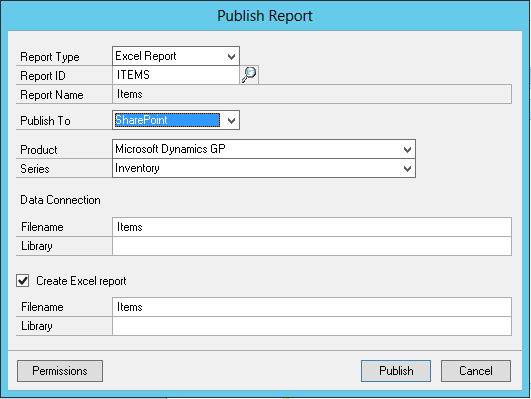
Task: Open the Permissions button
Action: [x=60, y=371]
